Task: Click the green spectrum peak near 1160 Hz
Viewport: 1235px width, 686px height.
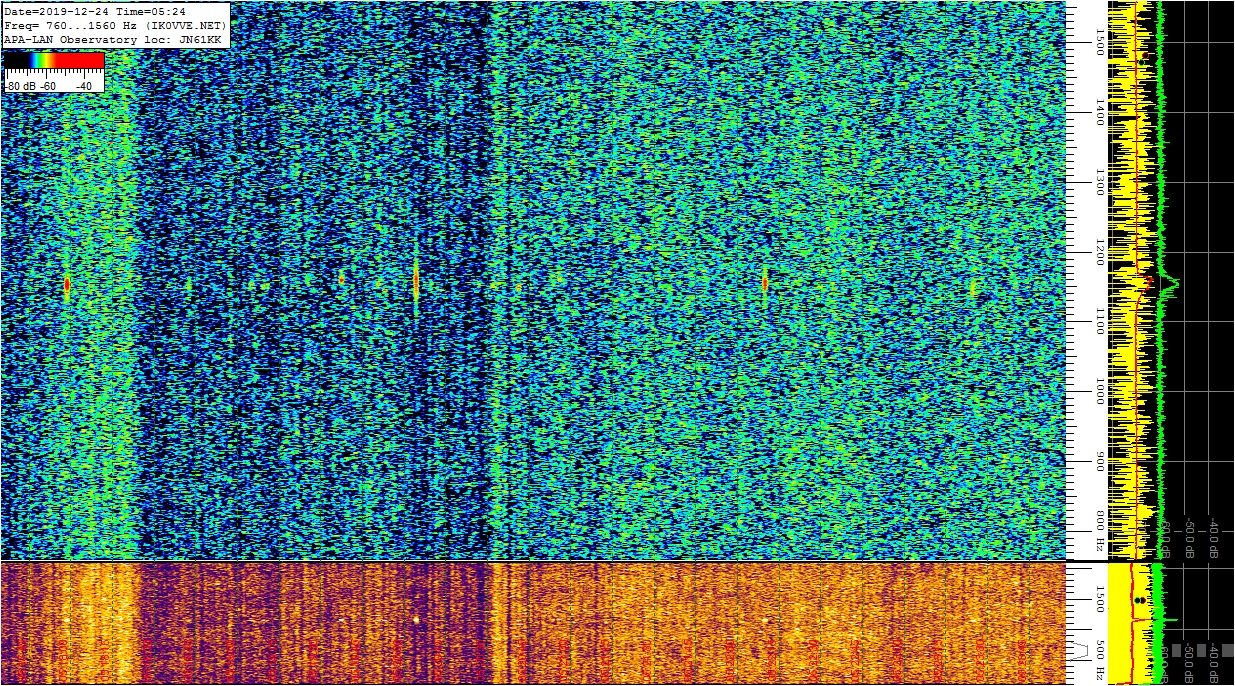Action: (x=1171, y=284)
